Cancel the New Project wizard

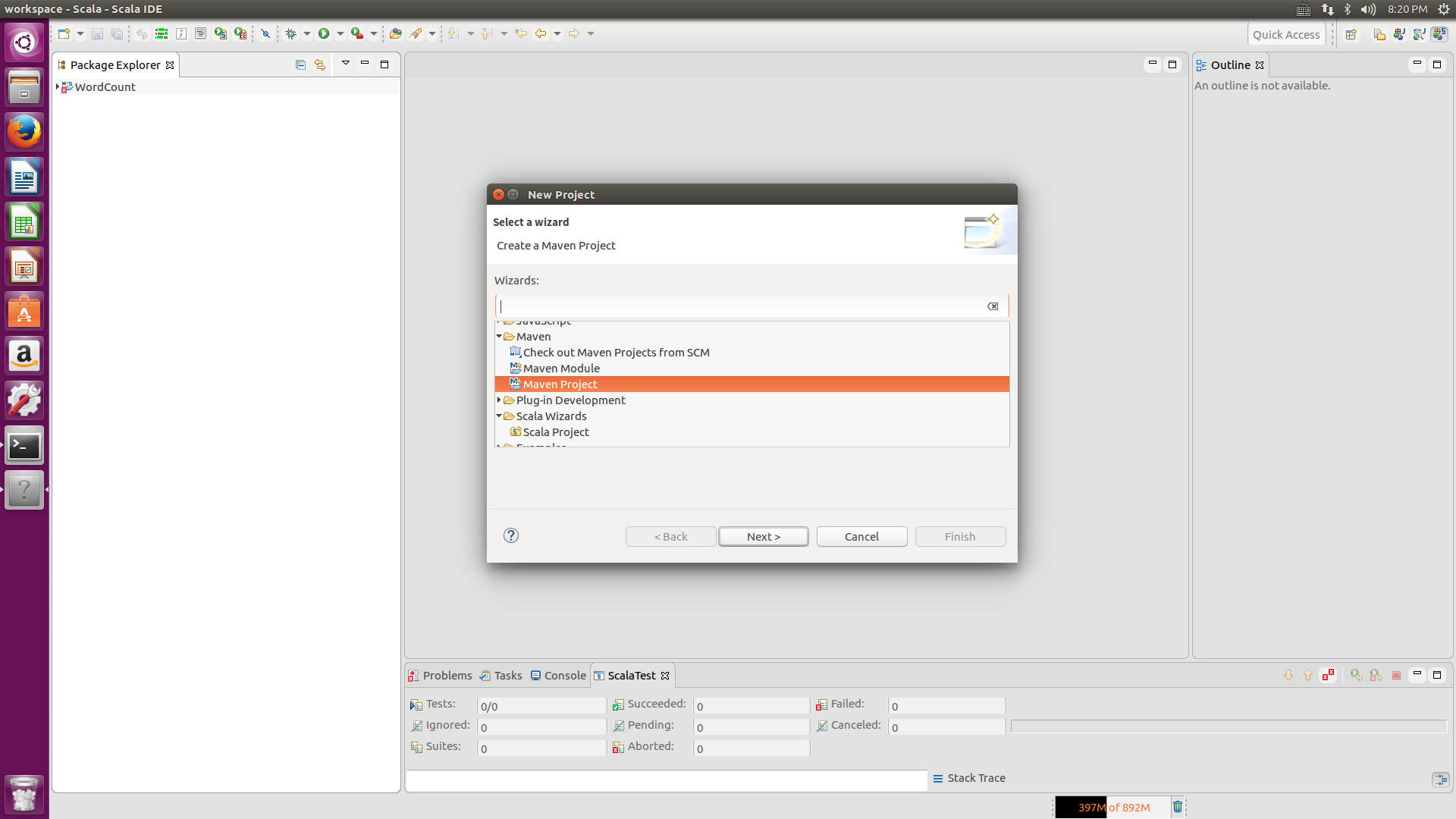click(x=861, y=536)
